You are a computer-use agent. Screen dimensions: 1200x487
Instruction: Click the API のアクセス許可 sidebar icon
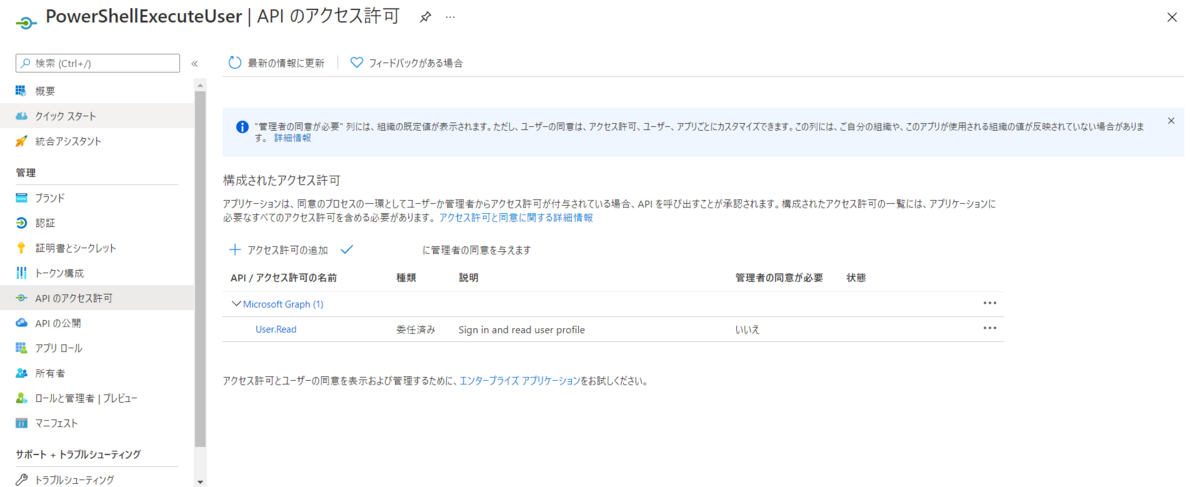(21, 298)
